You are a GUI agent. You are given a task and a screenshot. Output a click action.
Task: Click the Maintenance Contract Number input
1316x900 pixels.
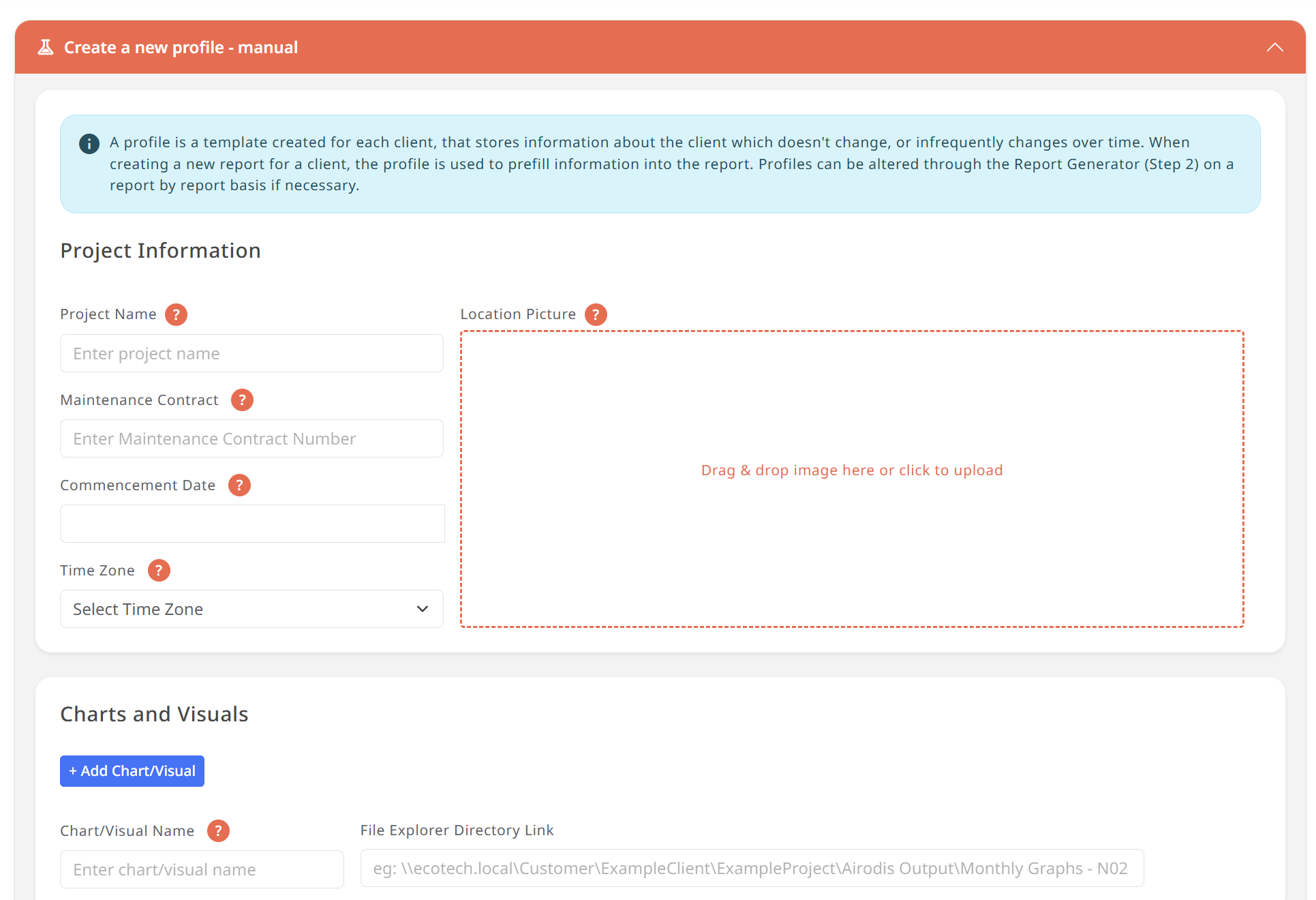(251, 438)
